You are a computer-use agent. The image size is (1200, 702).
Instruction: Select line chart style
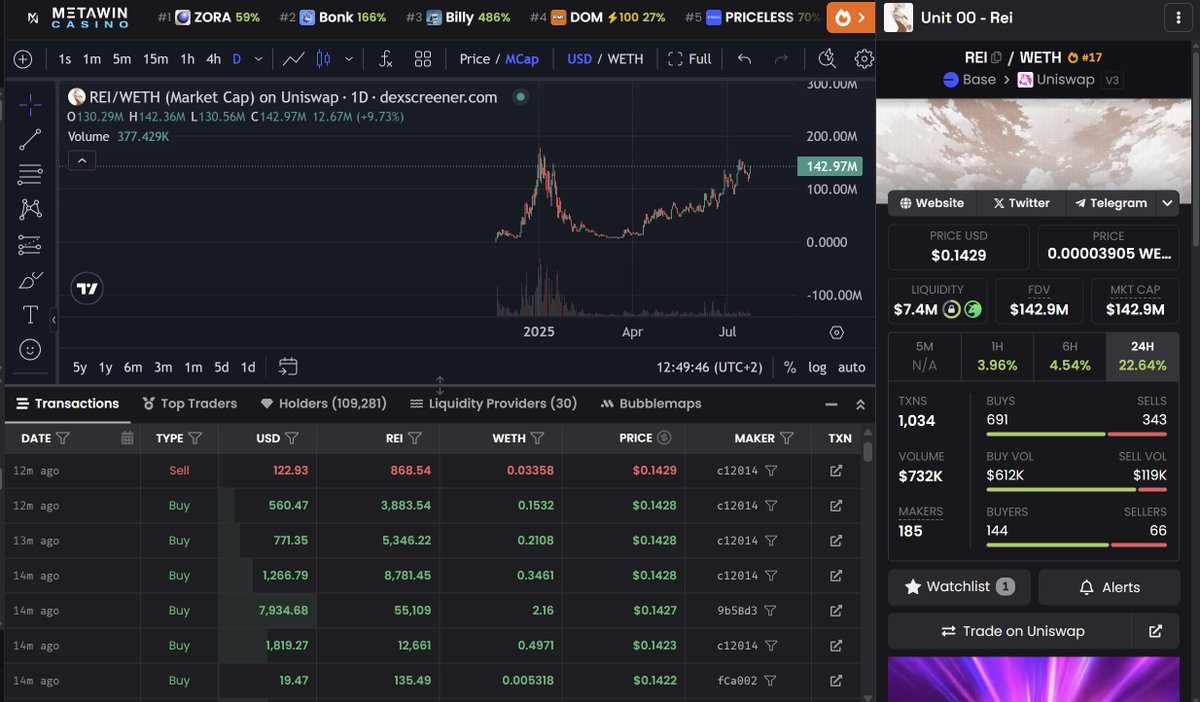[x=294, y=59]
